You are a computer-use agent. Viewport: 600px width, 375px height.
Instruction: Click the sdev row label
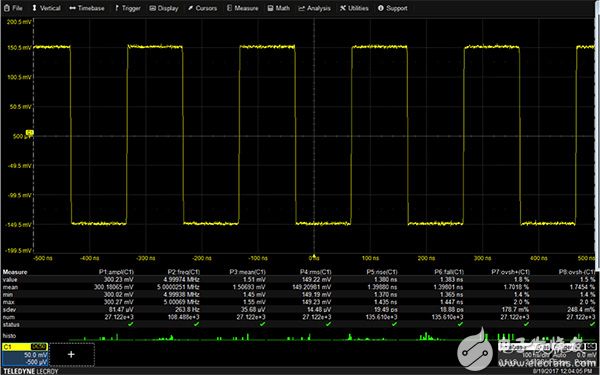click(9, 310)
